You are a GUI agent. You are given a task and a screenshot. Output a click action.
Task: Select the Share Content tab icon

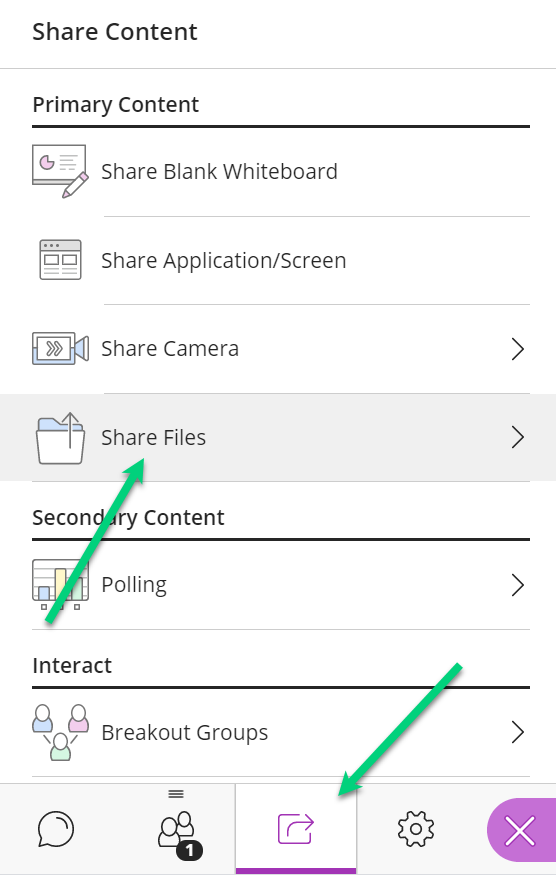pyautogui.click(x=296, y=829)
